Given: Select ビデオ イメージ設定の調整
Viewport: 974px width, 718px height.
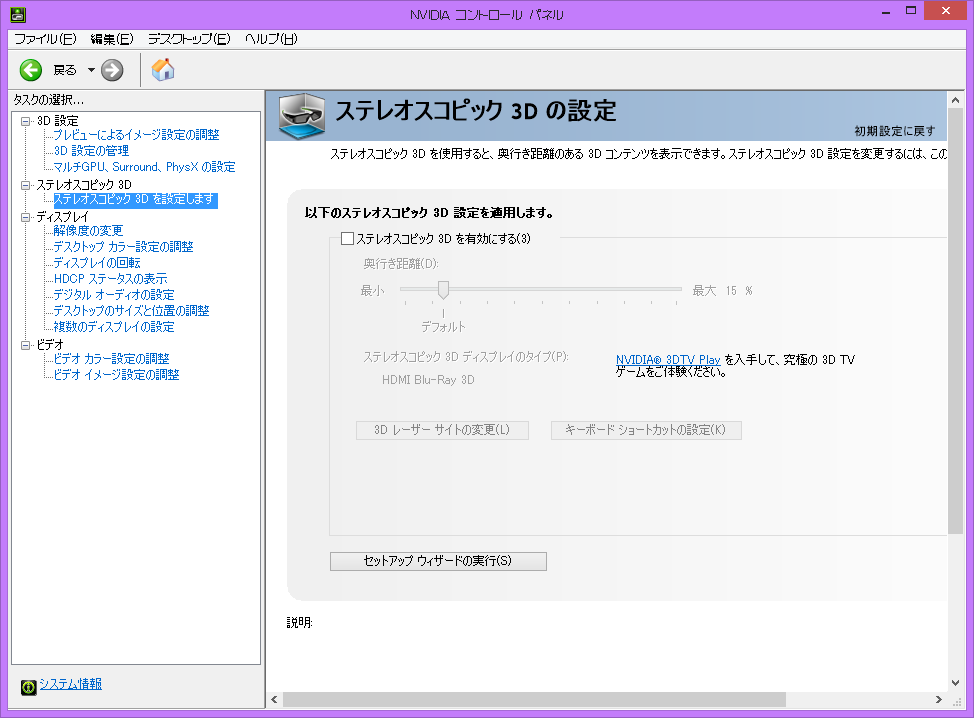Looking at the screenshot, I should (116, 375).
